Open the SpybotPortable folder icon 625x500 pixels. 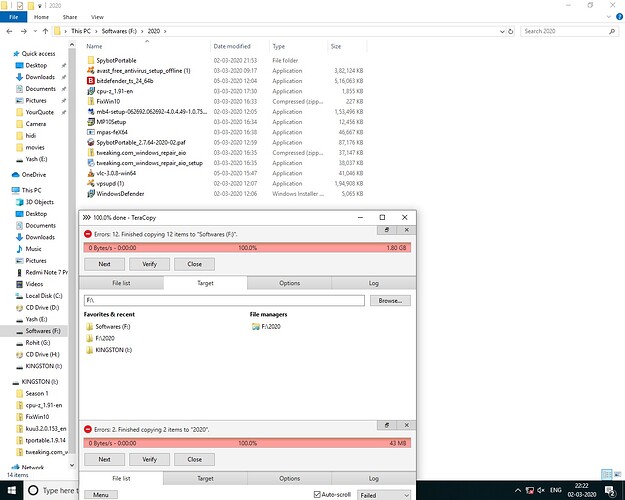pyautogui.click(x=89, y=60)
